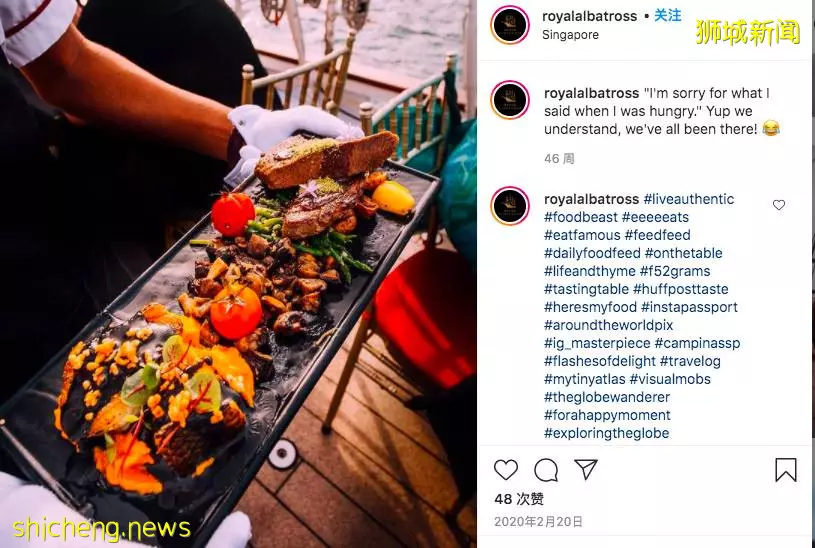
Task: Open #liveauthentic hashtag
Action: (689, 199)
